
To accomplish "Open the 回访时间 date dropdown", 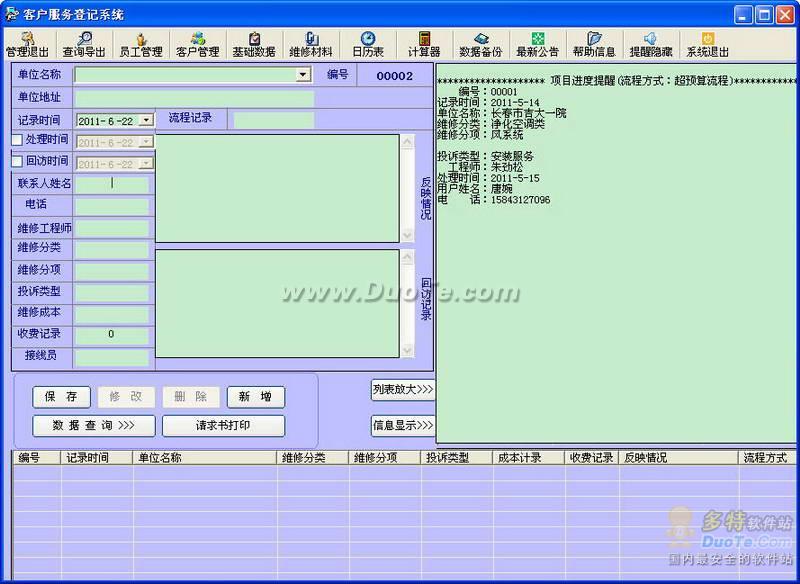I will pos(146,164).
